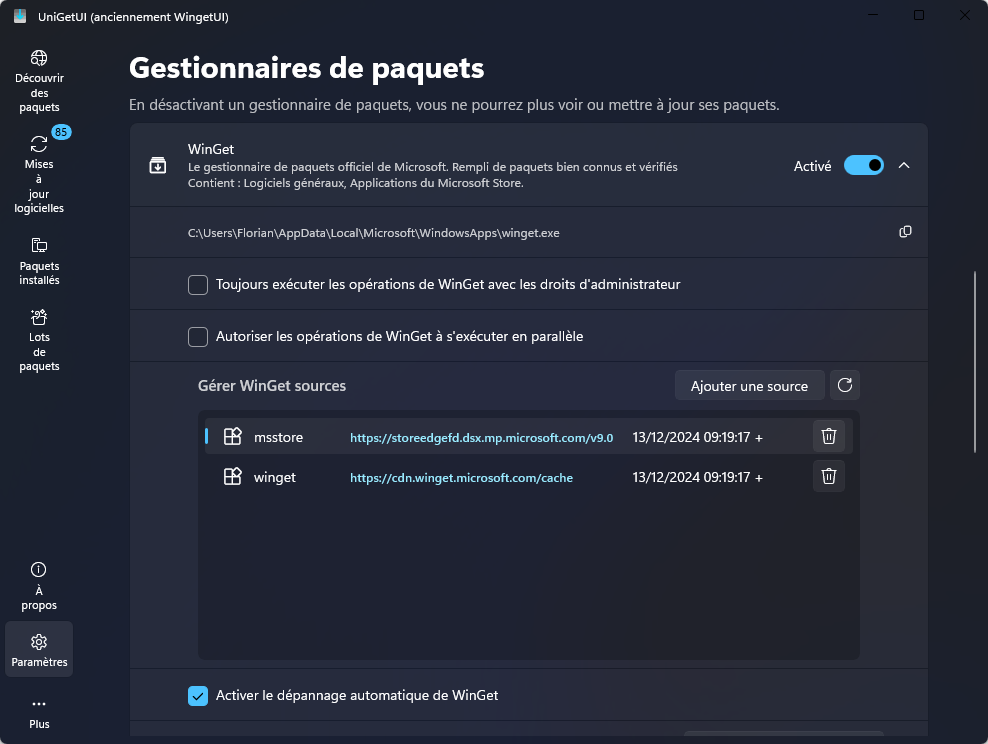Disable the WinGet Activé toggle
Viewport: 988px width, 744px height.
click(863, 165)
